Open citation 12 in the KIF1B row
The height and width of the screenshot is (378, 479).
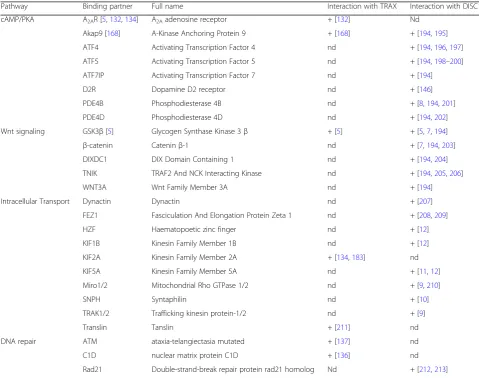[423, 243]
